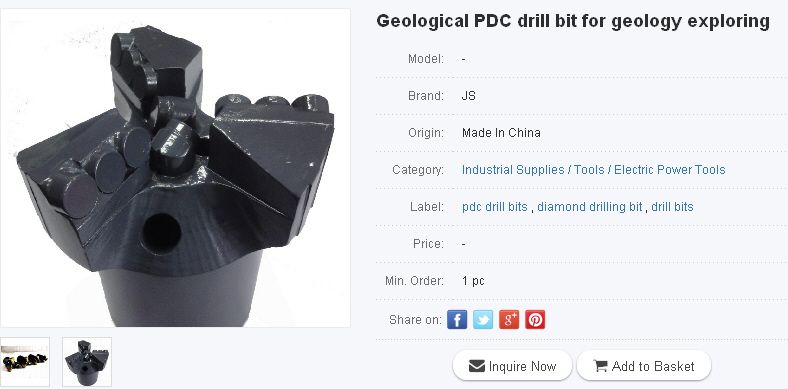The height and width of the screenshot is (389, 788).
Task: Open the Electric Power Tools category link
Action: point(670,170)
